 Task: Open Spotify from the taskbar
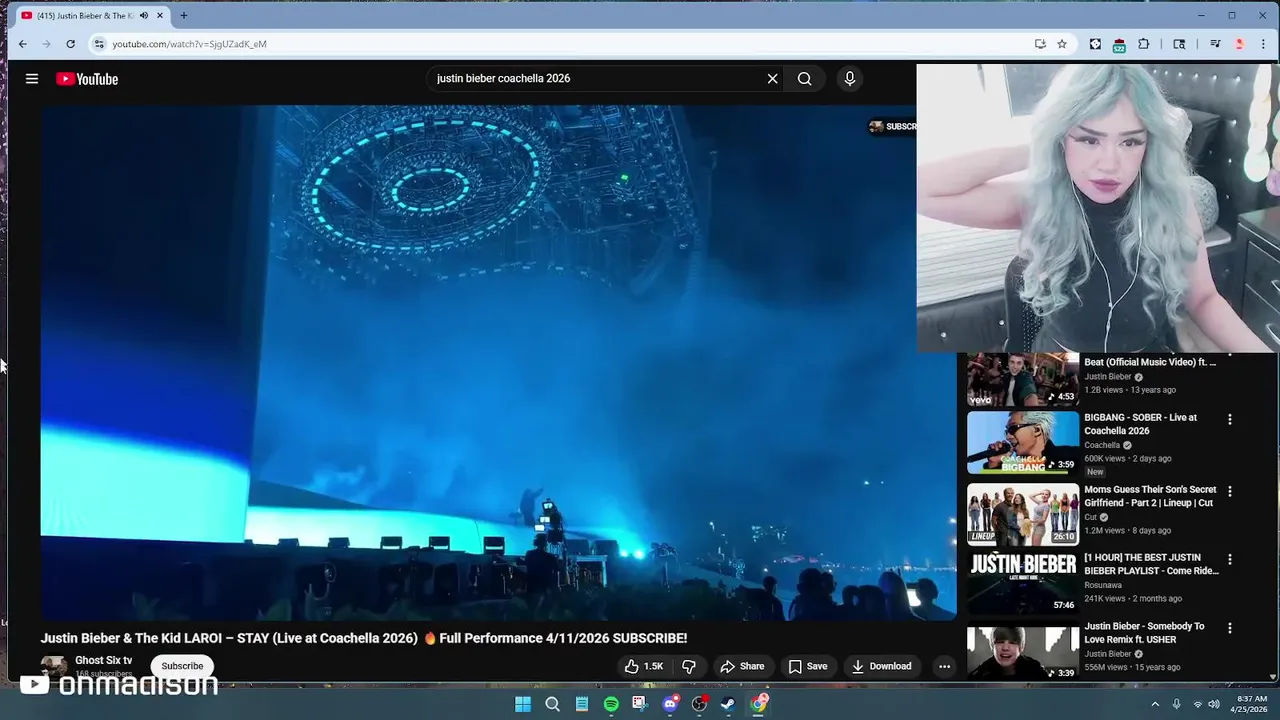point(611,704)
